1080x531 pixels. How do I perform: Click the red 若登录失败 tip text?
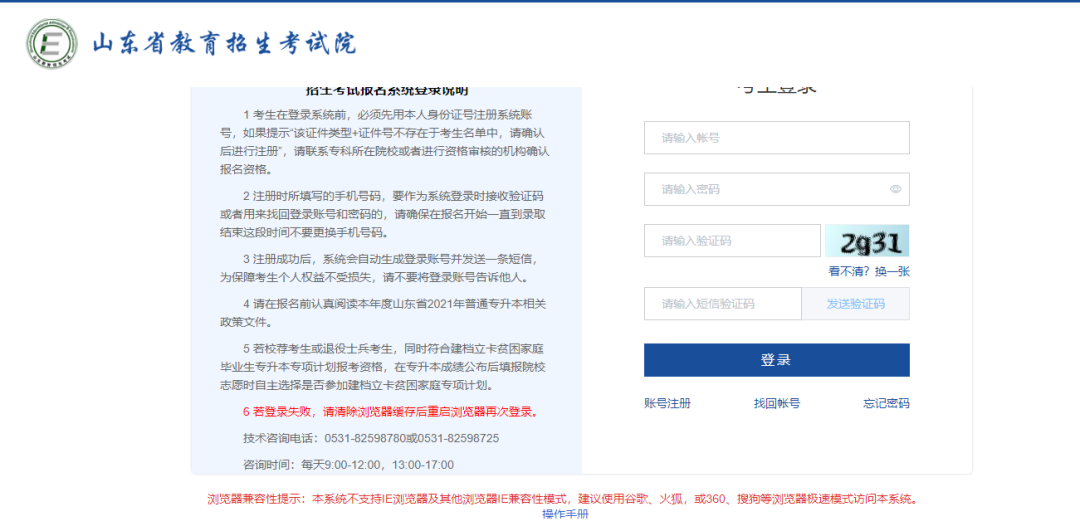click(390, 411)
